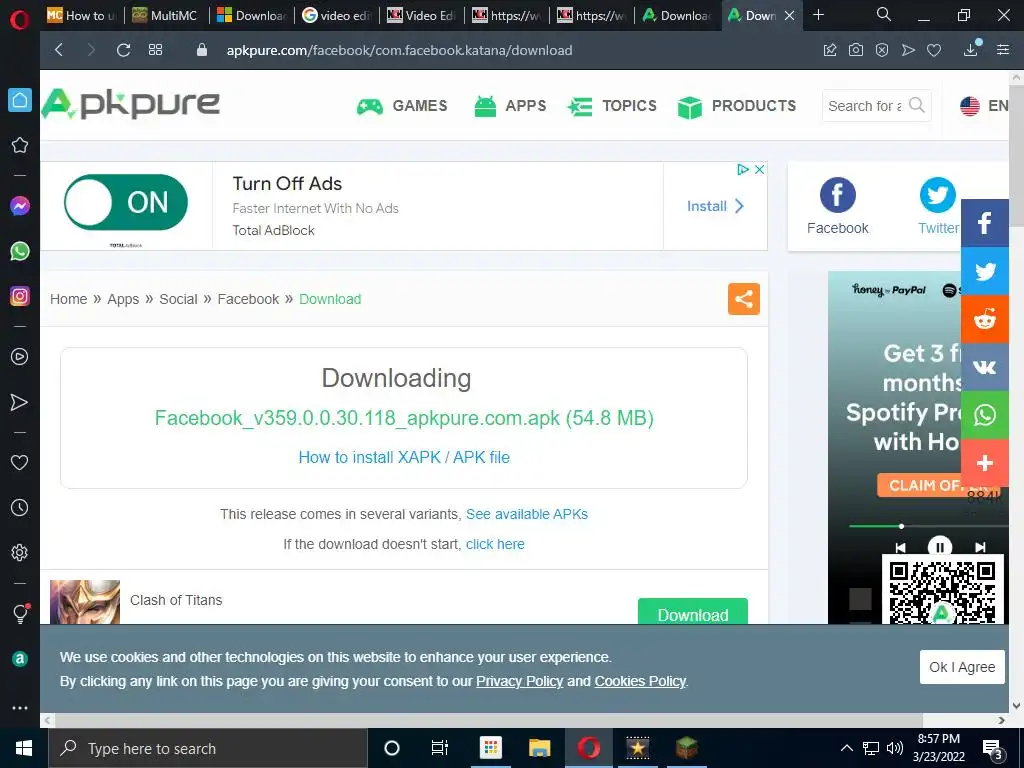Open How to install XAPK / APK file
The width and height of the screenshot is (1024, 768).
(404, 457)
